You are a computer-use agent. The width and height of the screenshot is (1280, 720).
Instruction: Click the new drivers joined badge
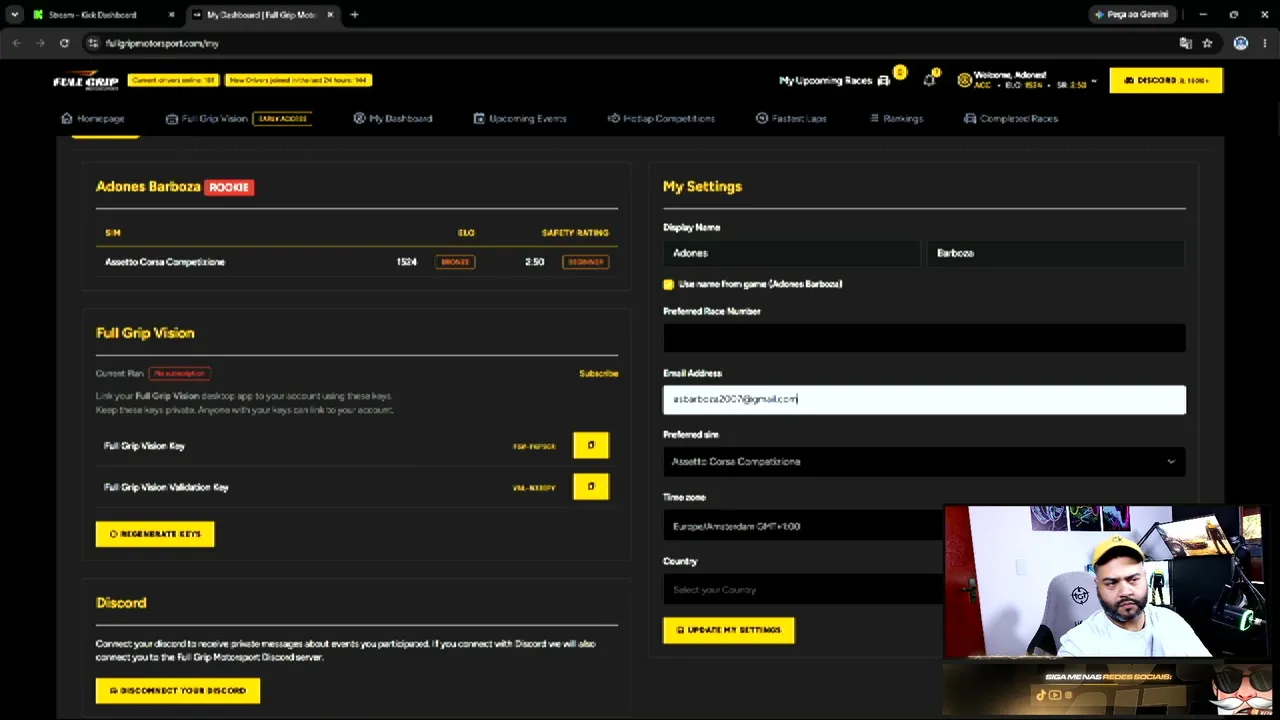(x=298, y=80)
